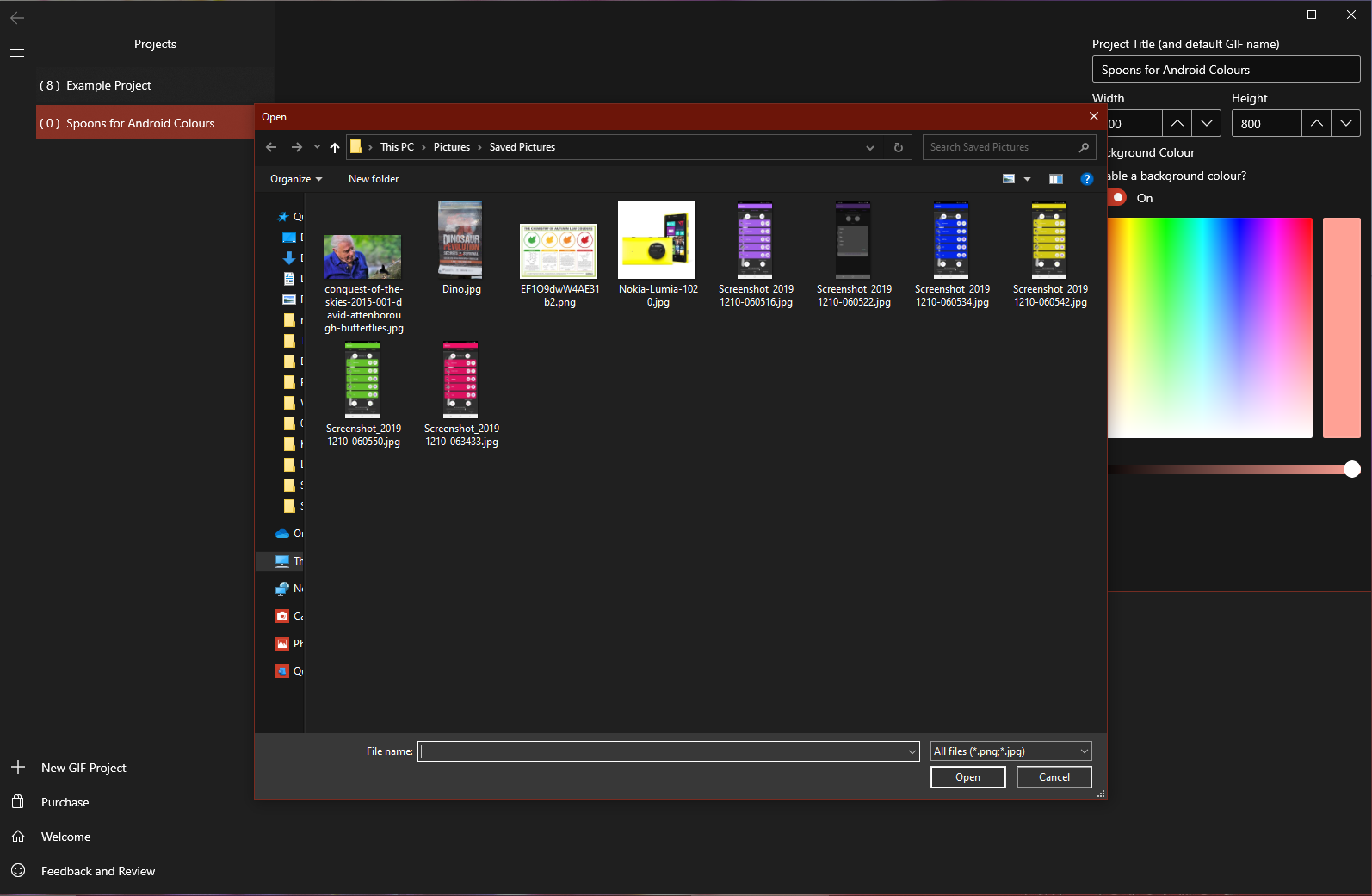Click the Welcome home icon
1372x896 pixels.
pos(18,836)
